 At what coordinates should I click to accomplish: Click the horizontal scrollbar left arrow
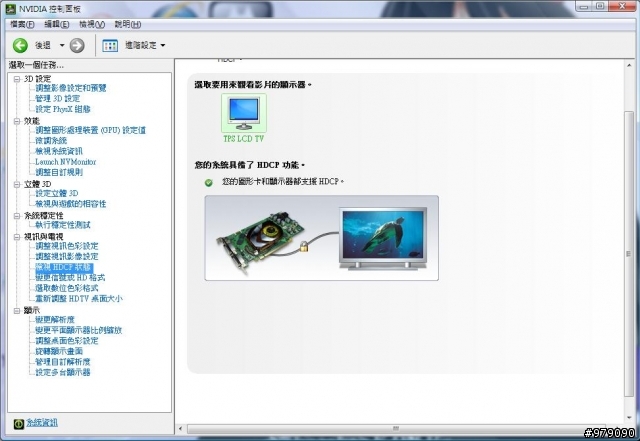181,429
